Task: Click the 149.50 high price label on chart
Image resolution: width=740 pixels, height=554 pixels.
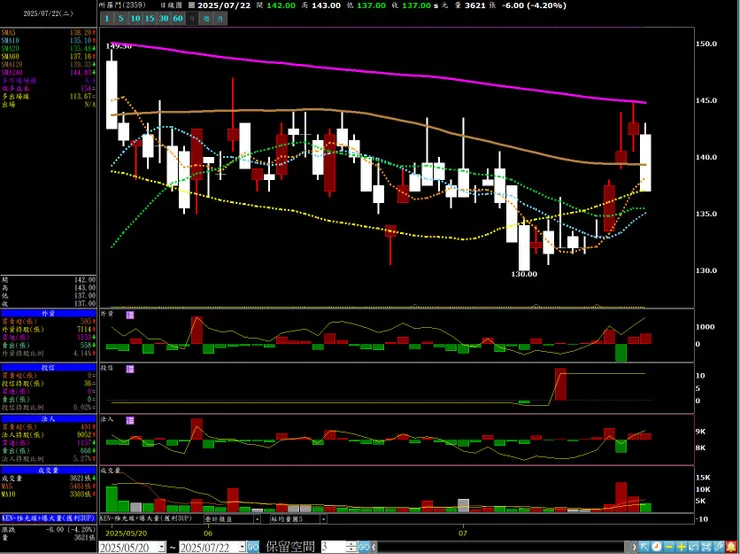Action: [118, 46]
